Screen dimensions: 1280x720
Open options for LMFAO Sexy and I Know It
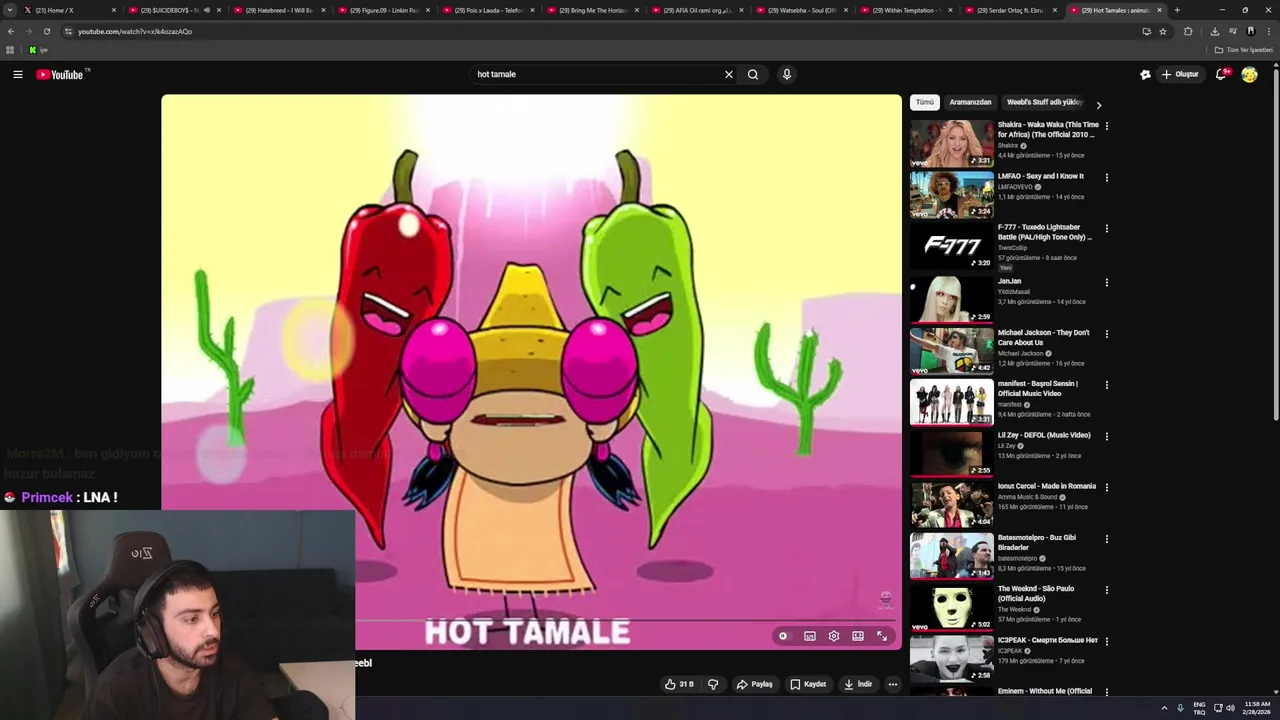(x=1106, y=178)
